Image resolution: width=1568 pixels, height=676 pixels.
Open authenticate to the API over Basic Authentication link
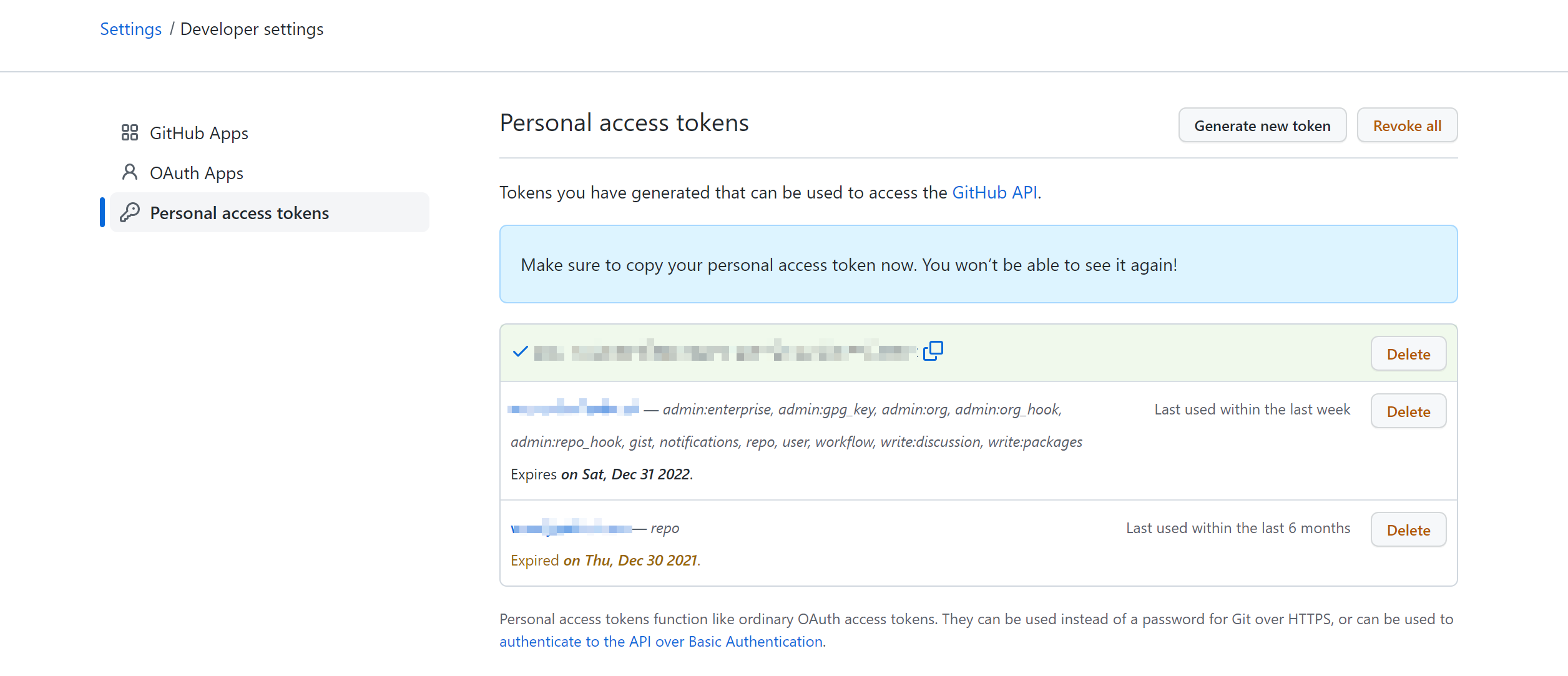(661, 642)
